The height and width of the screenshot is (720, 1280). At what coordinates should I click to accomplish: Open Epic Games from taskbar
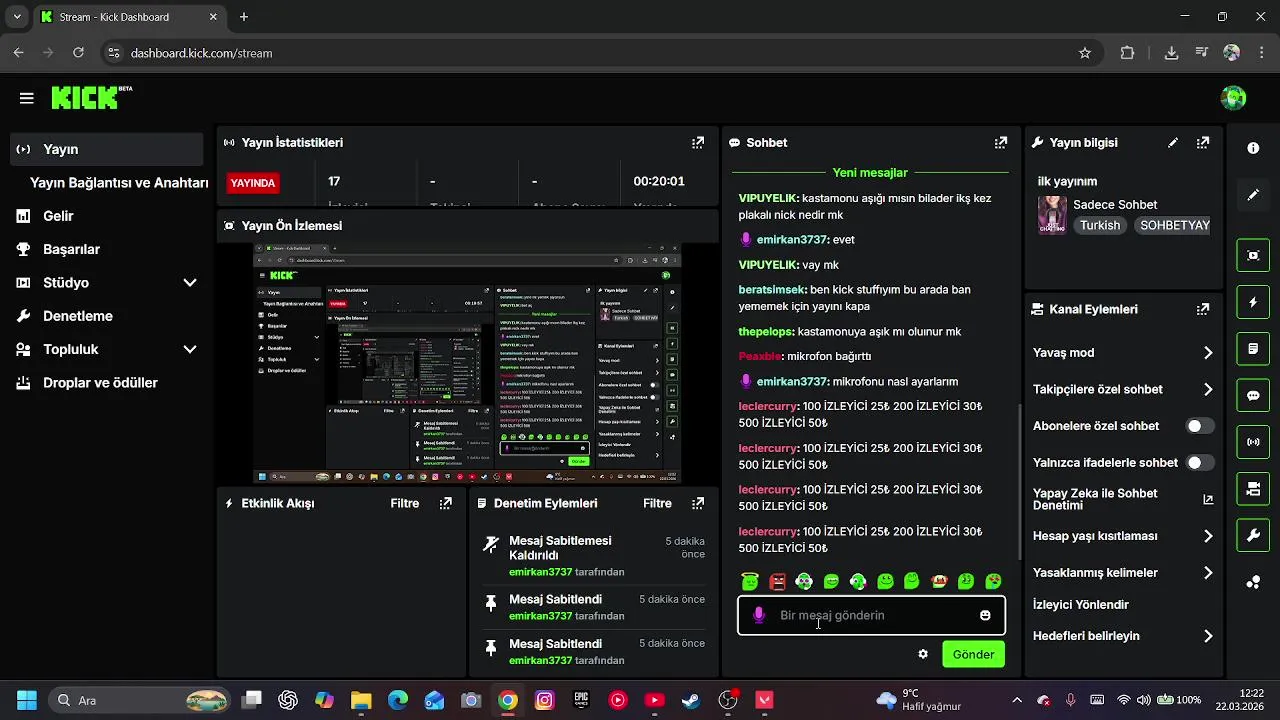(x=581, y=700)
